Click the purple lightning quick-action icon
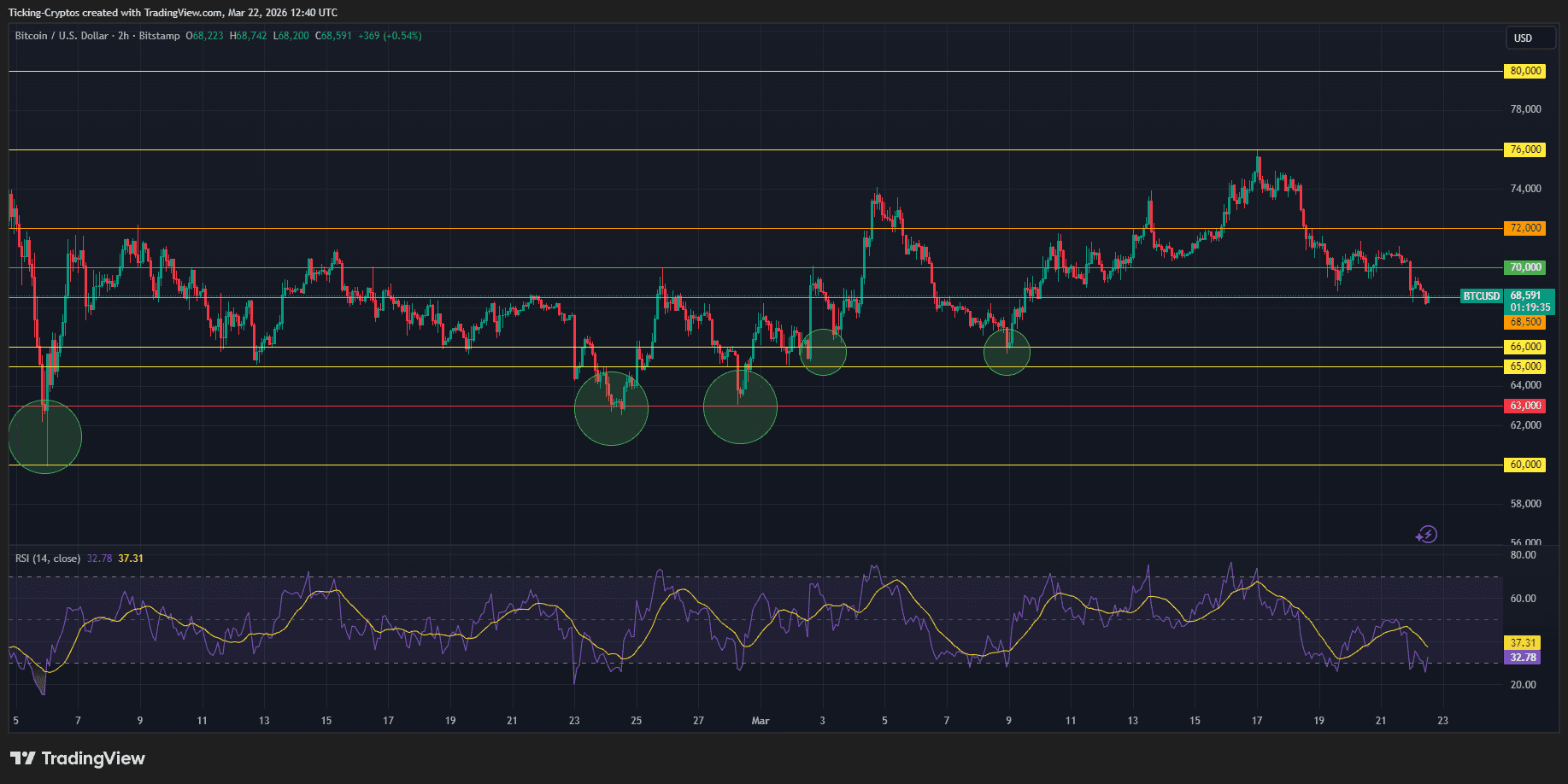This screenshot has height=784, width=1568. (1428, 534)
